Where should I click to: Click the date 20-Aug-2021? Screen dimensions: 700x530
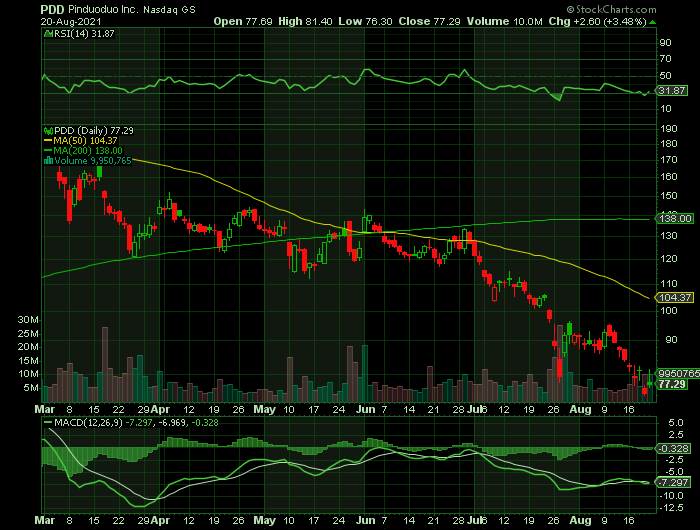pyautogui.click(x=71, y=21)
